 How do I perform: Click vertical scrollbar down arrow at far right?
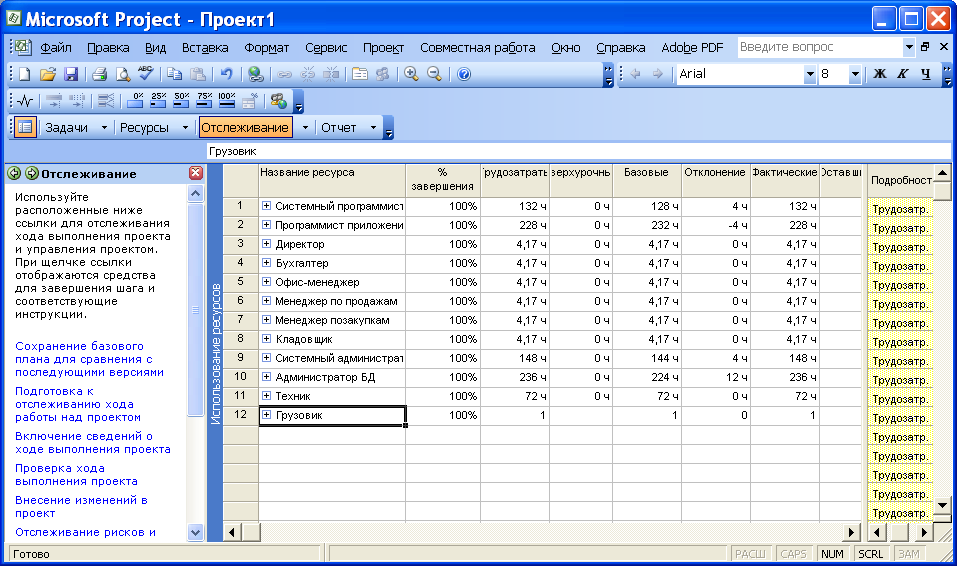(942, 505)
